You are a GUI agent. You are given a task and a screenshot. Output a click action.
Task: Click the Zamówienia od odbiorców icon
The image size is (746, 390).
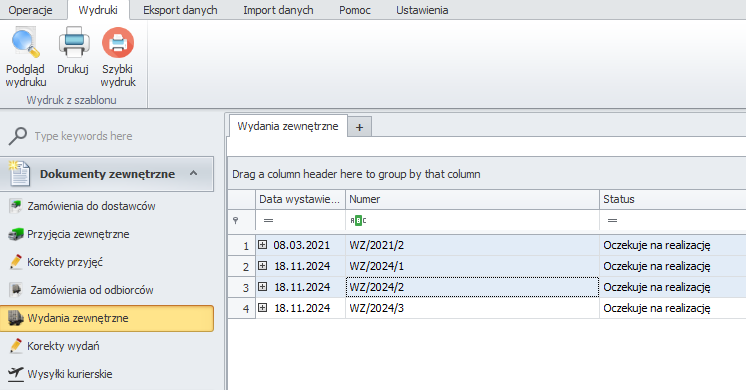click(16, 290)
